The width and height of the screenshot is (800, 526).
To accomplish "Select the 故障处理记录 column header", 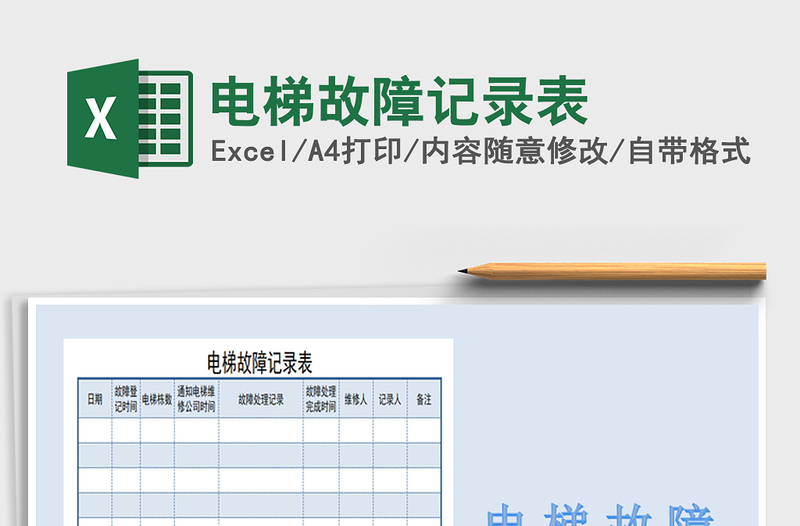I will (x=261, y=398).
